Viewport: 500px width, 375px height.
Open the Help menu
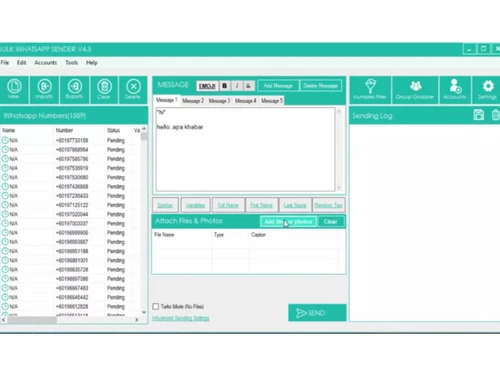92,62
